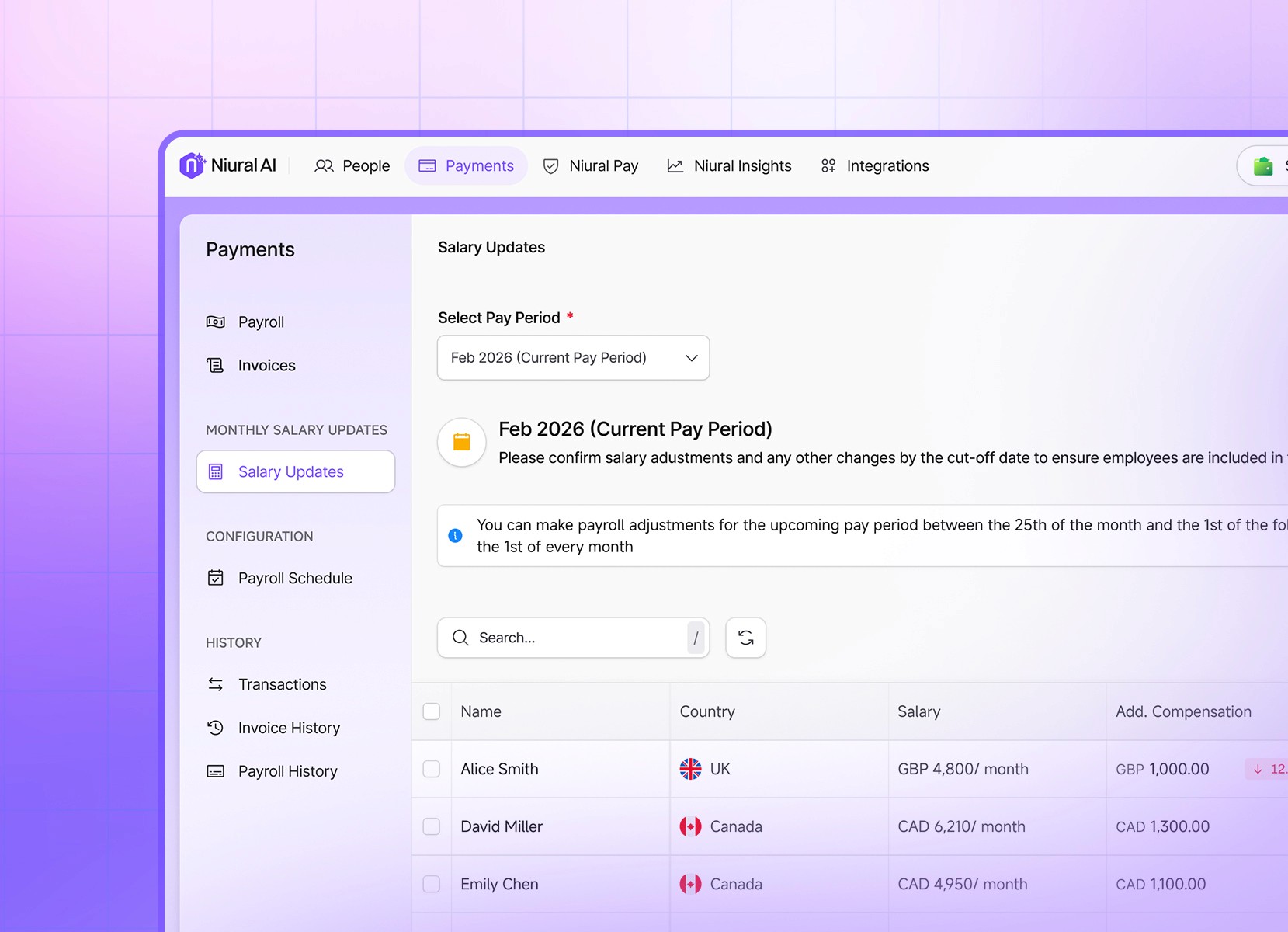This screenshot has height=932, width=1288.
Task: Click the name Alice Smith
Action: click(x=499, y=769)
